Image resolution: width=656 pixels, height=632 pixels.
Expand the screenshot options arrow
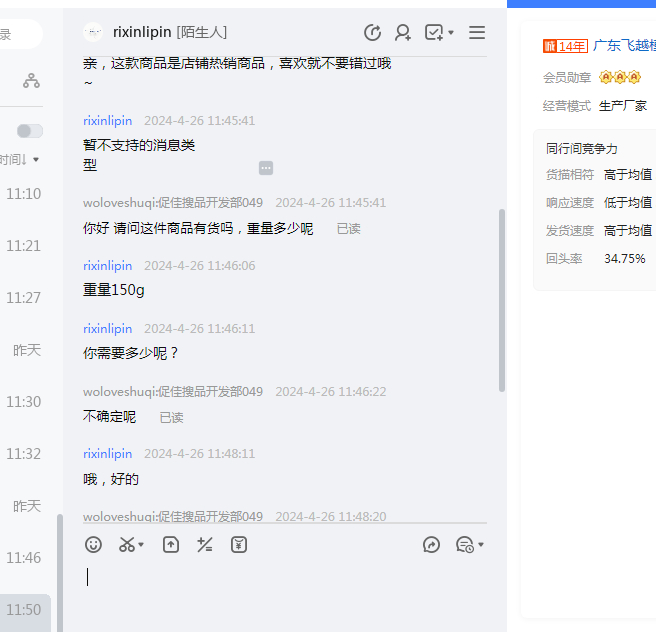coord(141,545)
